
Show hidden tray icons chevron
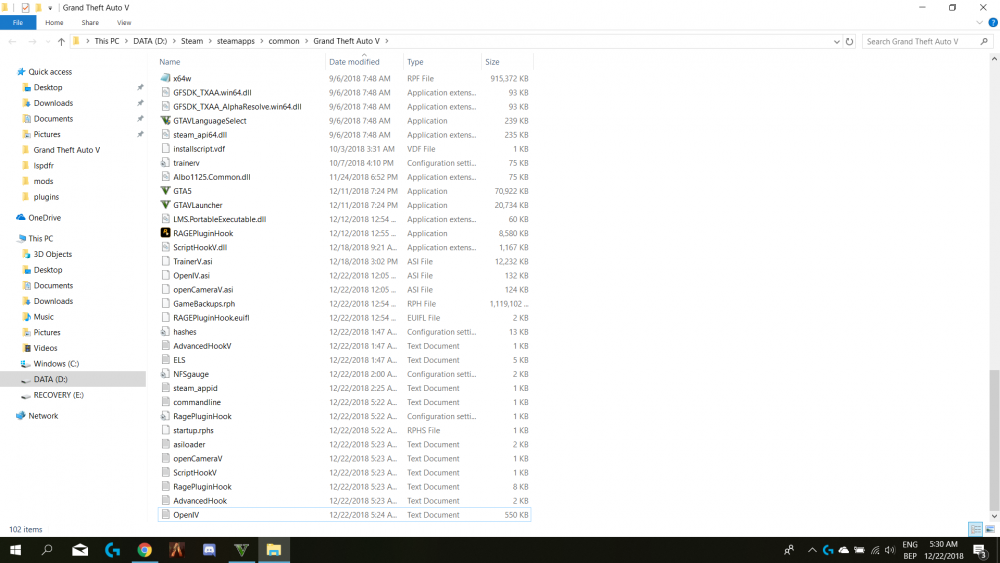[812, 550]
